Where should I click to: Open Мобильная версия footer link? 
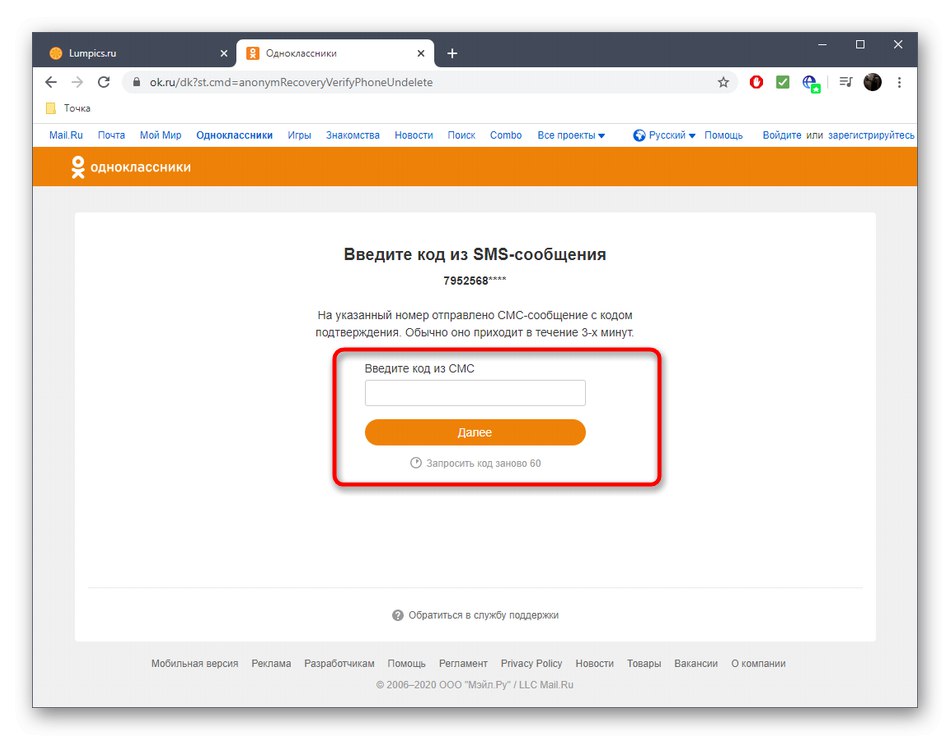(x=194, y=664)
